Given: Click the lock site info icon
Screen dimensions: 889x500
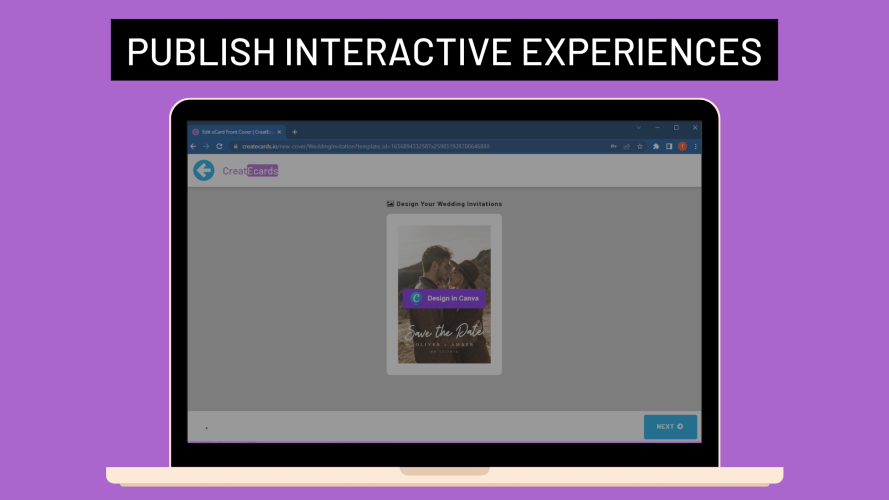Looking at the screenshot, I should click(235, 146).
